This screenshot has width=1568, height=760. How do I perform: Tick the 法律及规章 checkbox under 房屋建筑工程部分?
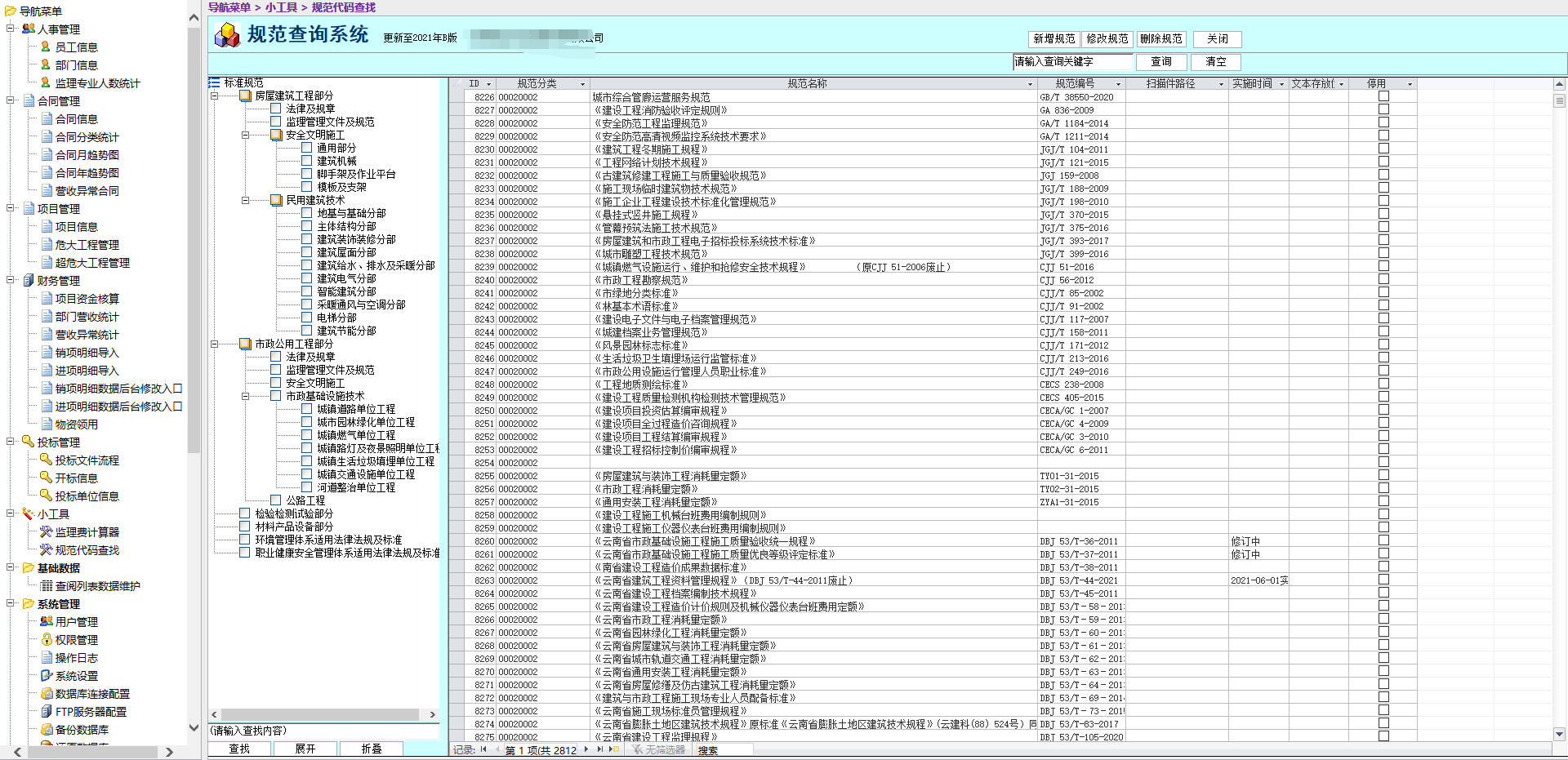click(x=276, y=109)
